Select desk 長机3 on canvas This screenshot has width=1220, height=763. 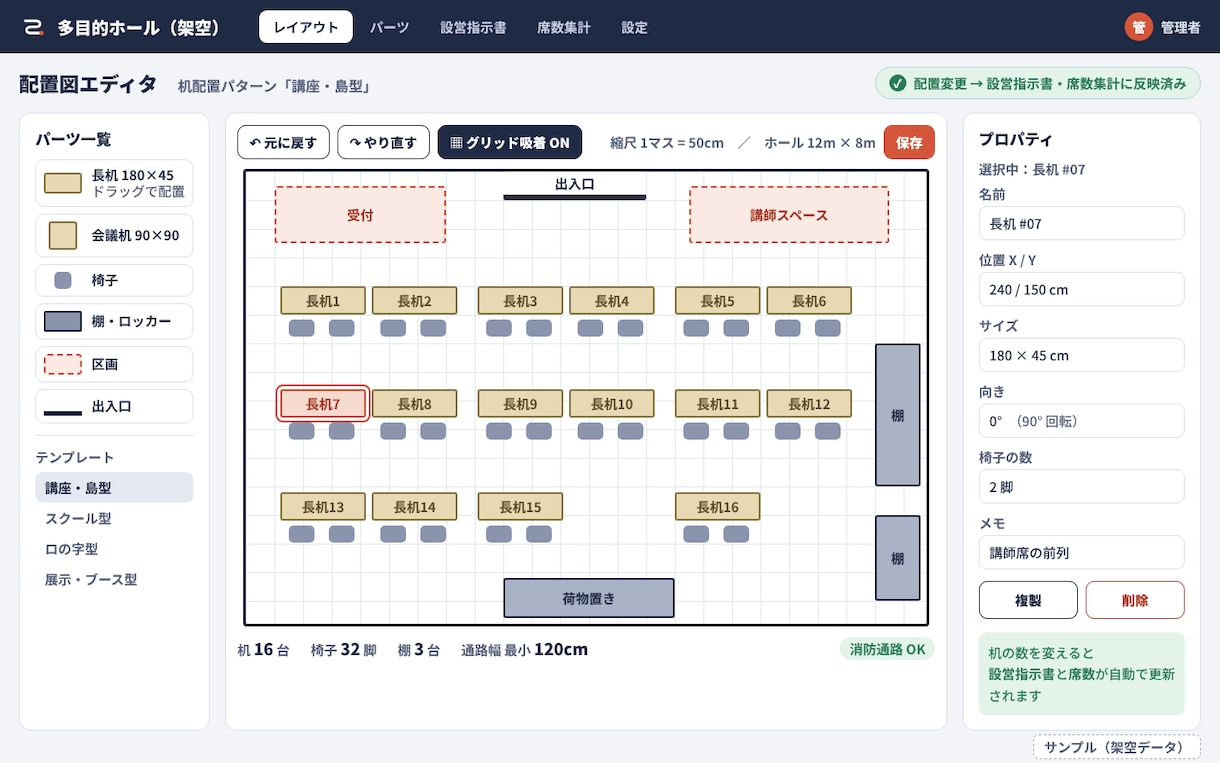pyautogui.click(x=520, y=301)
